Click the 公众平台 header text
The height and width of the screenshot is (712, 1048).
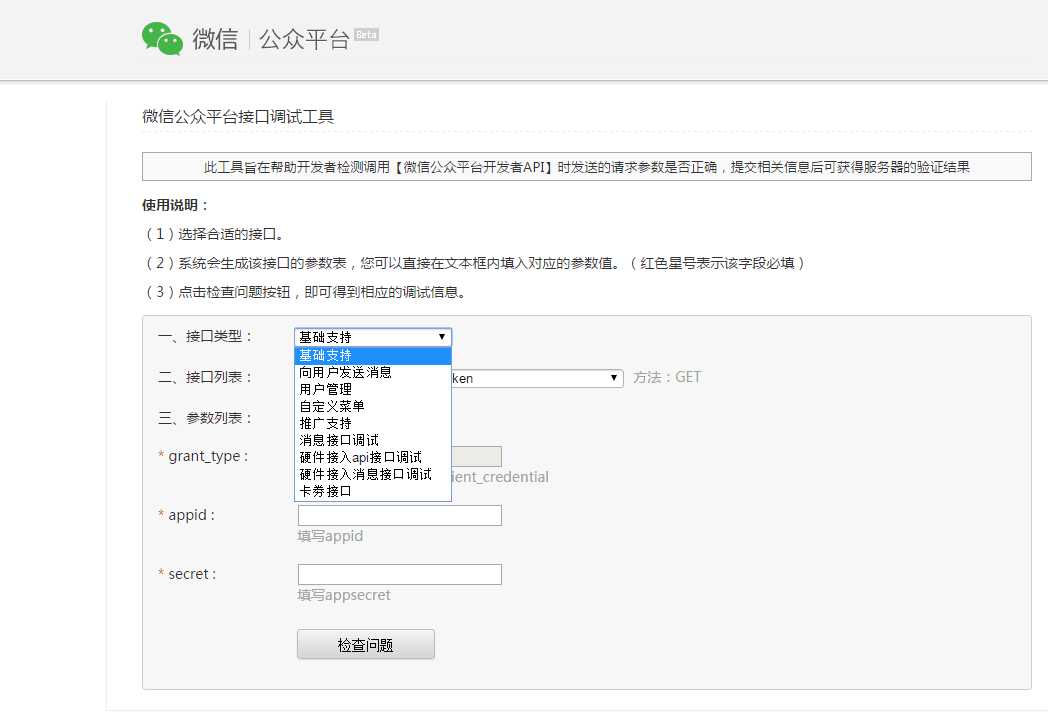tap(304, 39)
